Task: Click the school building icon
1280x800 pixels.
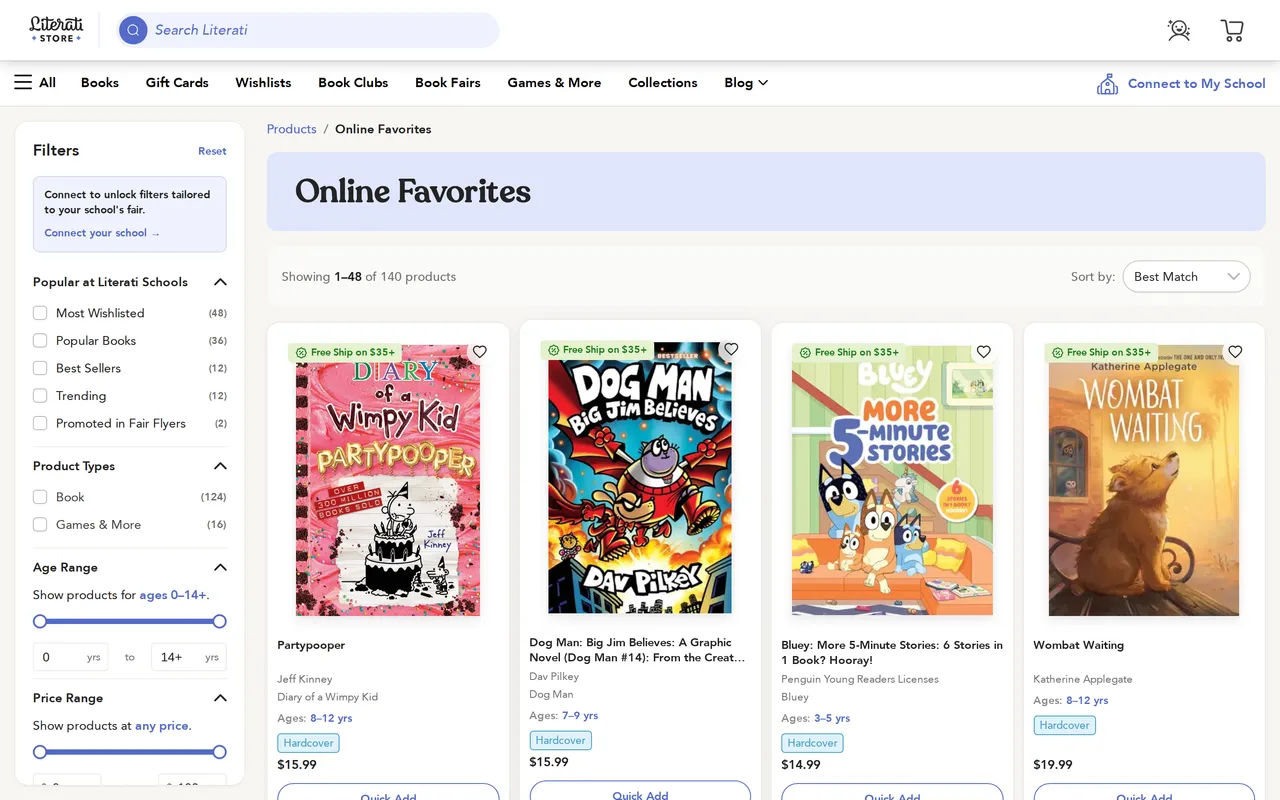Action: pos(1107,84)
